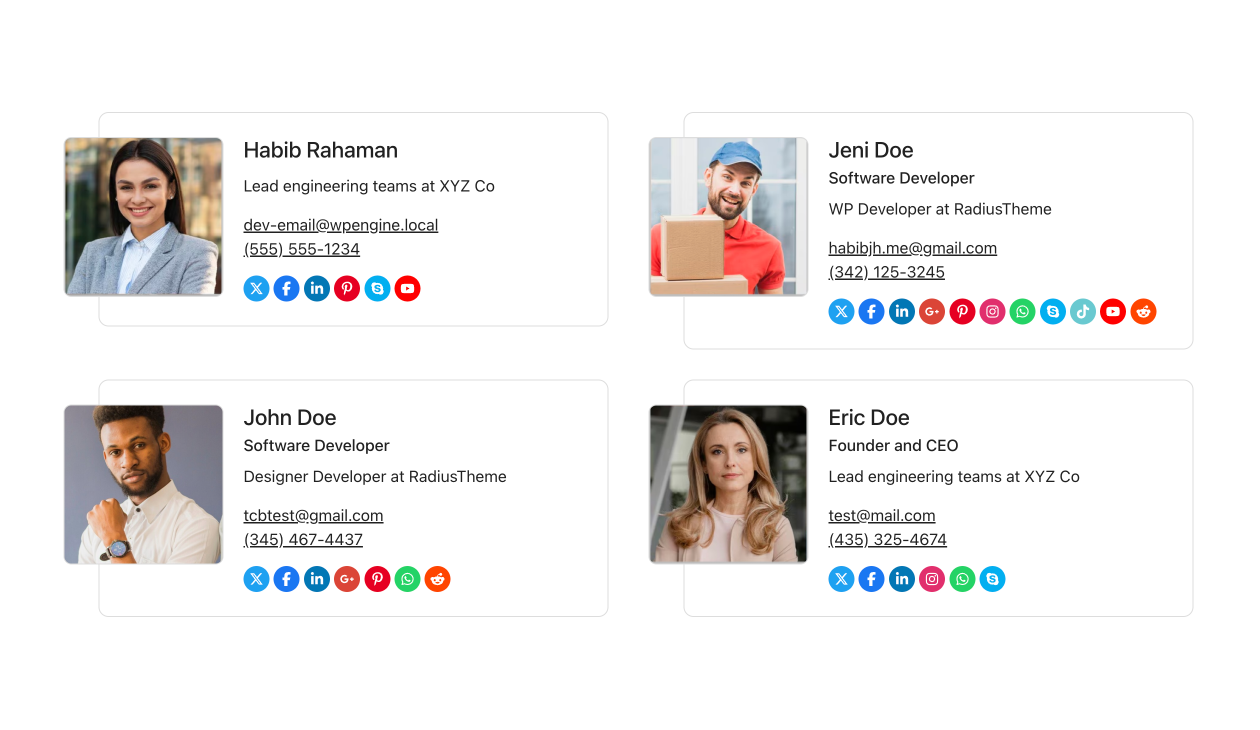1260x730 pixels.
Task: Select Habib Rahaman's Lead engineering teams bio
Action: (369, 186)
